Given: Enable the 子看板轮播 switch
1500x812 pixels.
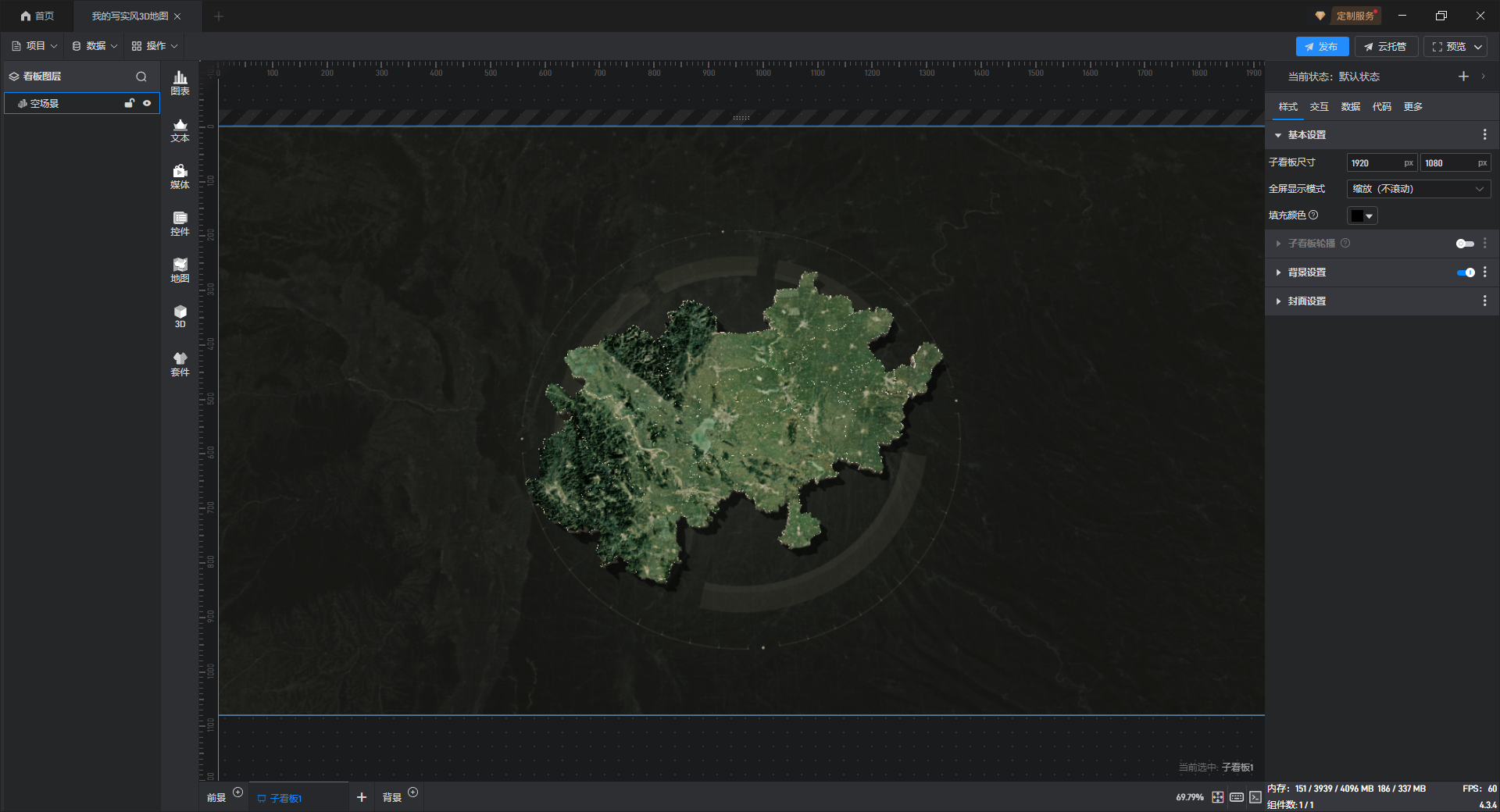Looking at the screenshot, I should [1465, 244].
